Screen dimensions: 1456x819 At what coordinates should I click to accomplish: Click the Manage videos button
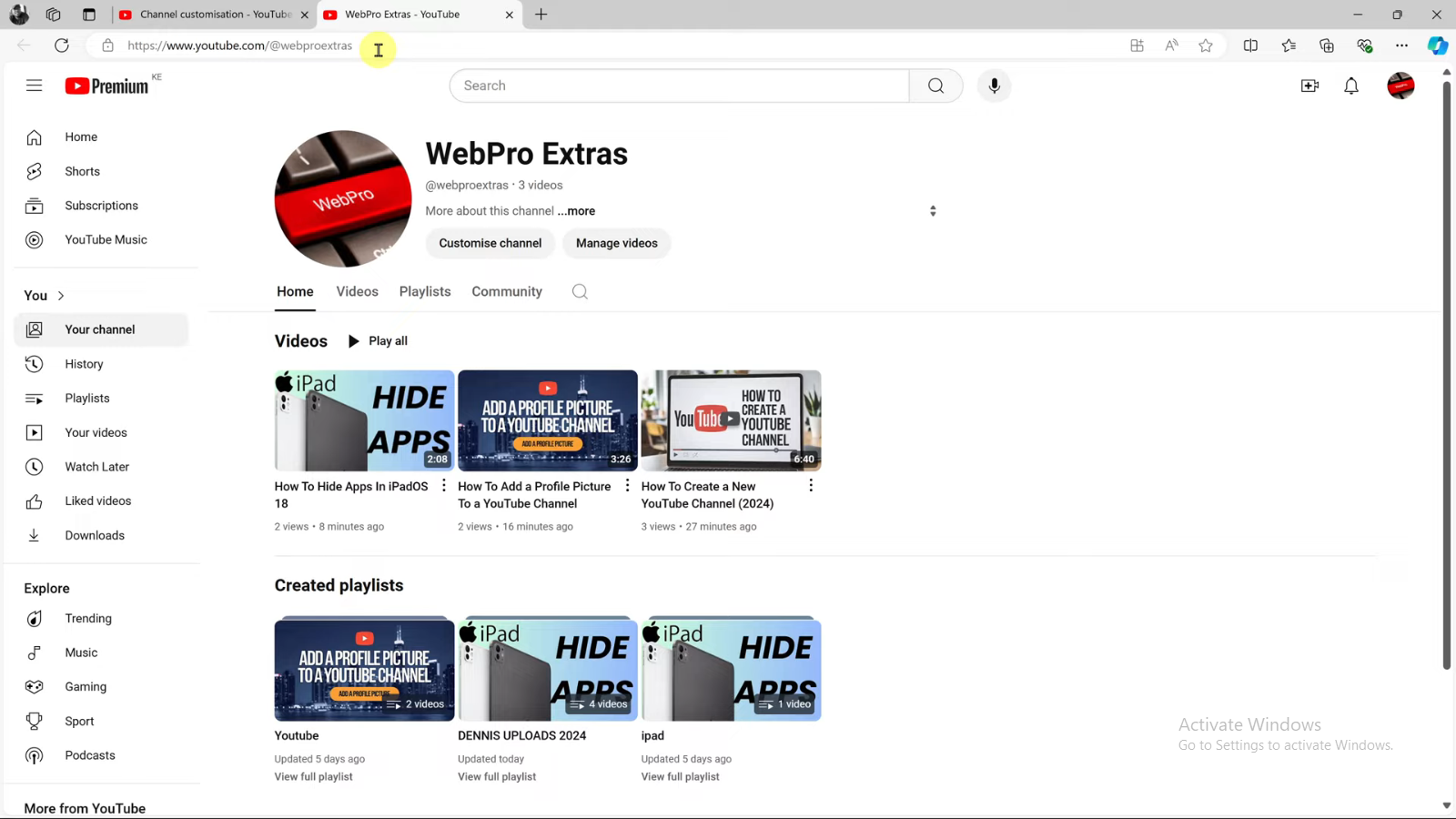pyautogui.click(x=617, y=243)
